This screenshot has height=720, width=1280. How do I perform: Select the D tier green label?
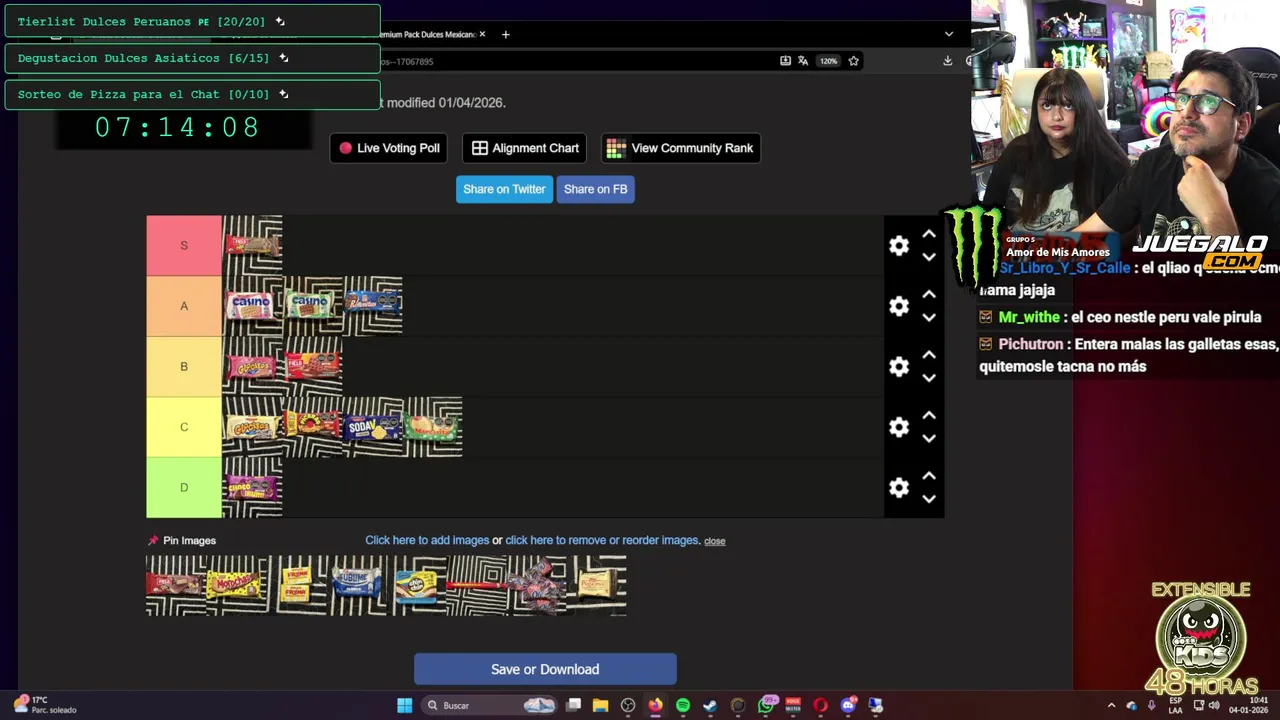[184, 487]
